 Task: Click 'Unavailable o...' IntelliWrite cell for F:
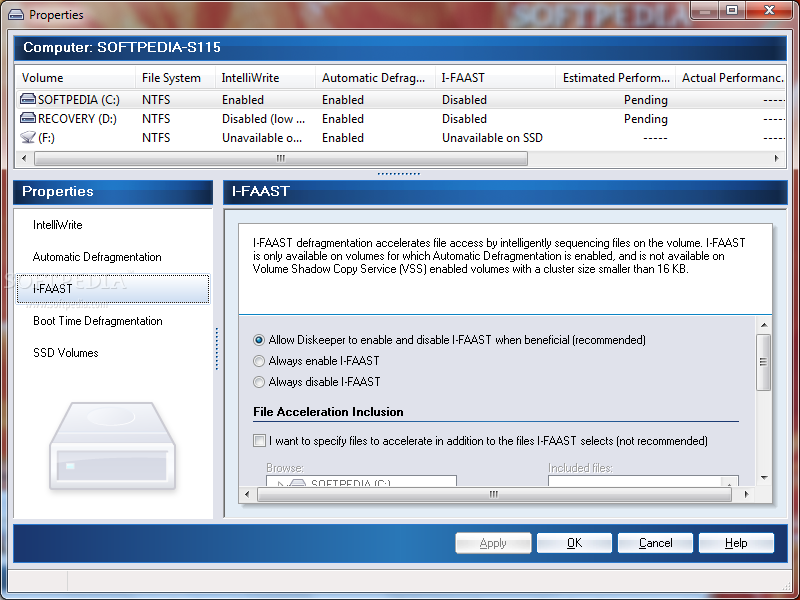pos(262,138)
